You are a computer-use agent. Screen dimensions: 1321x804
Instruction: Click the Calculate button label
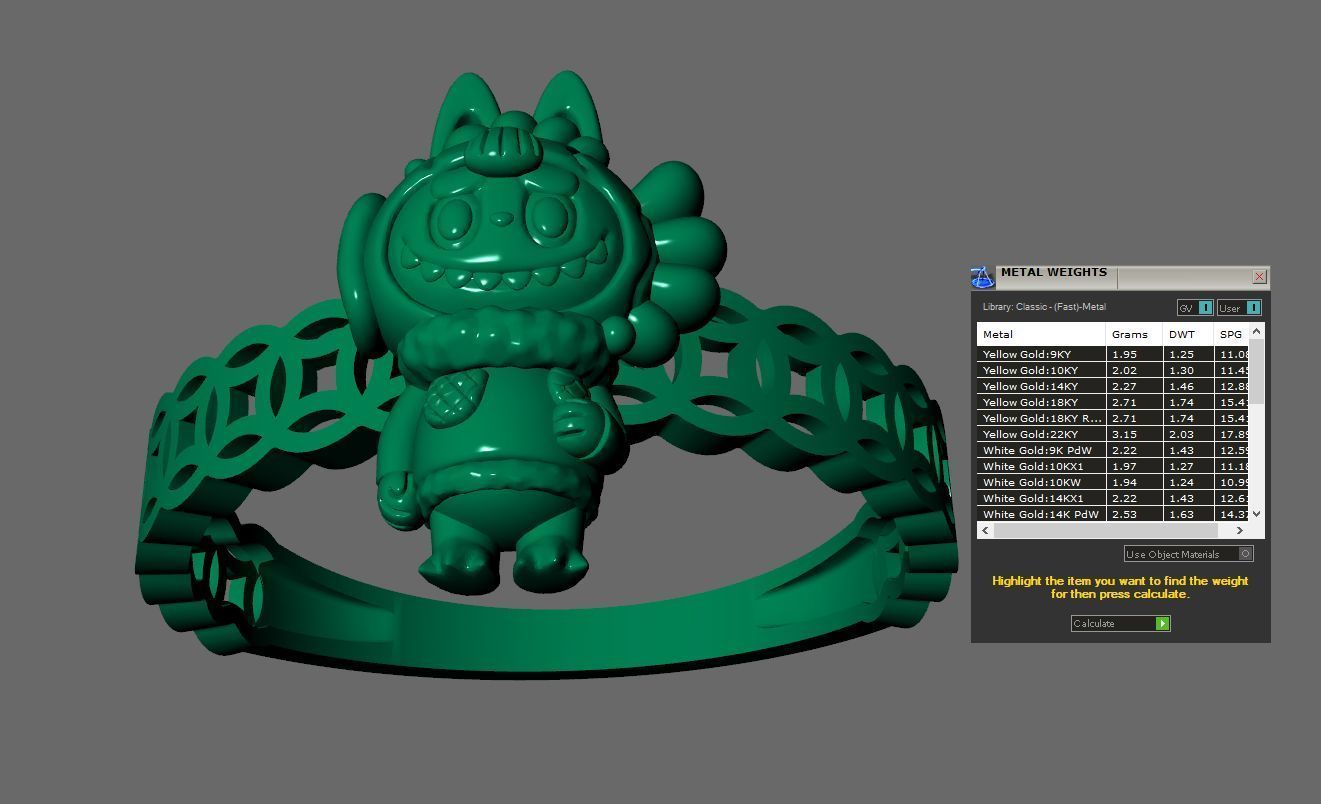(x=1093, y=623)
